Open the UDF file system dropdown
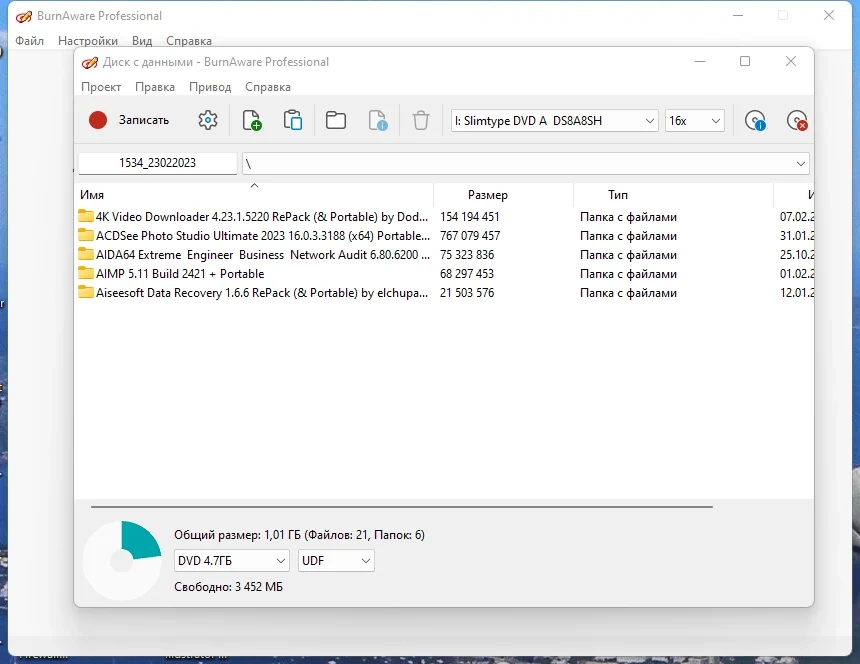860x664 pixels. pos(336,560)
